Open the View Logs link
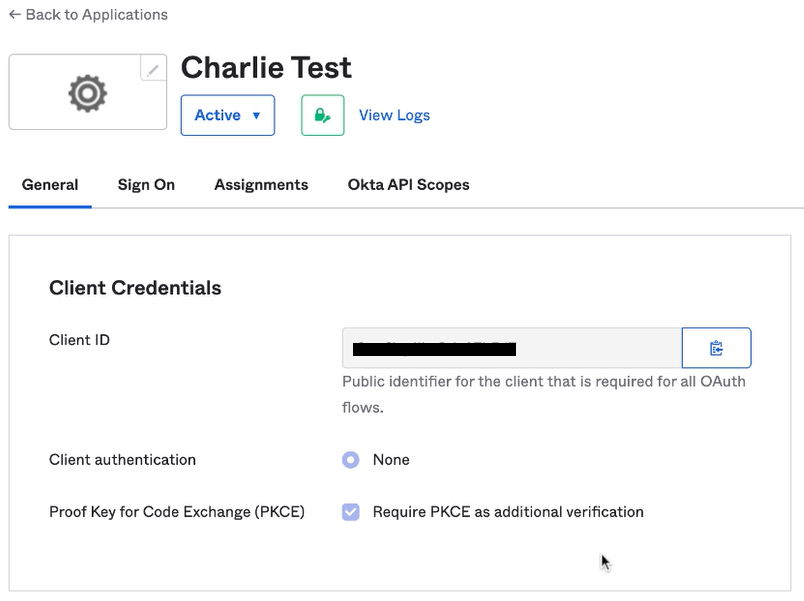Viewport: 804px width, 601px height. click(x=394, y=115)
